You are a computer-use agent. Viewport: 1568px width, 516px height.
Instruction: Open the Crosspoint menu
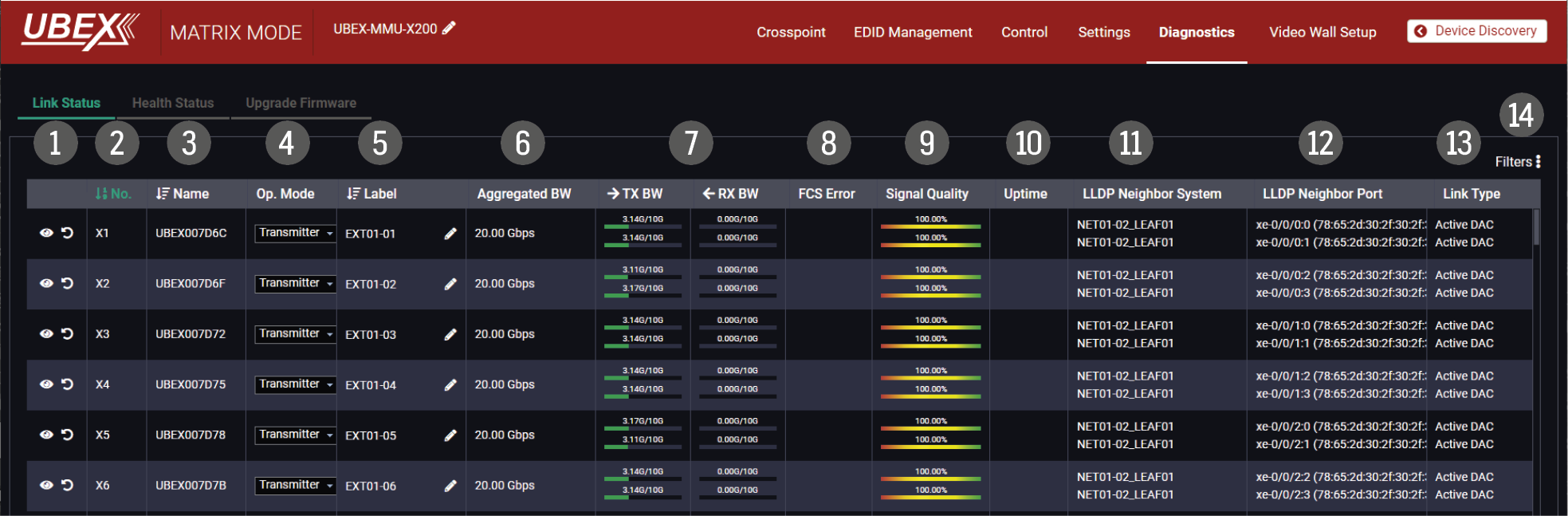click(x=791, y=32)
